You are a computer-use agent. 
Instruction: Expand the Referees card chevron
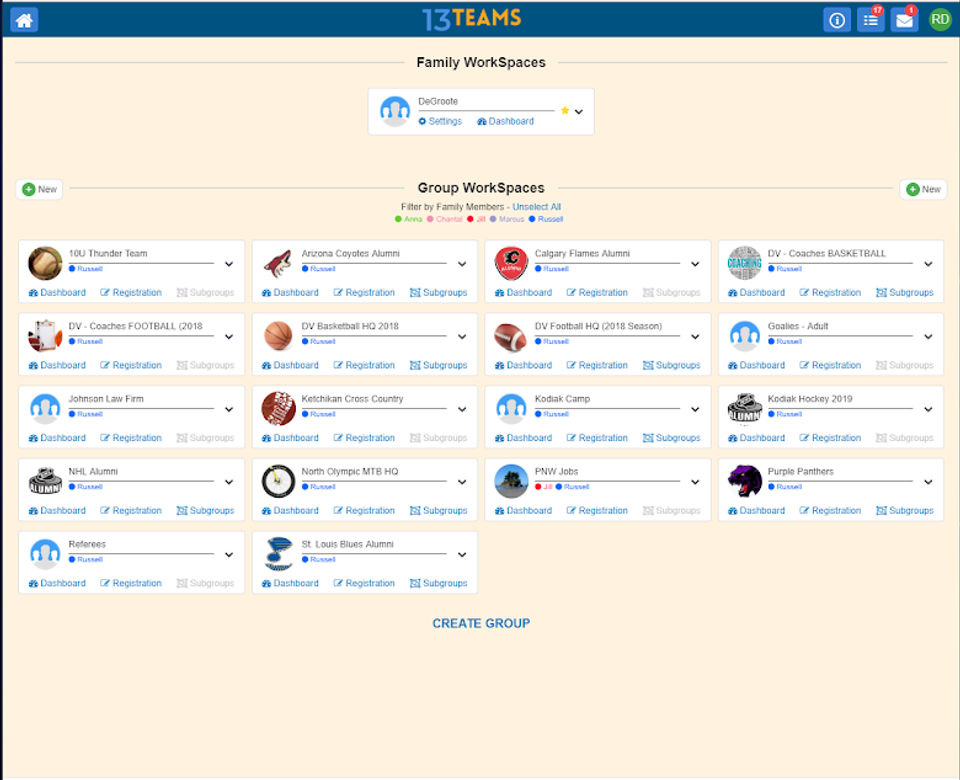point(229,555)
